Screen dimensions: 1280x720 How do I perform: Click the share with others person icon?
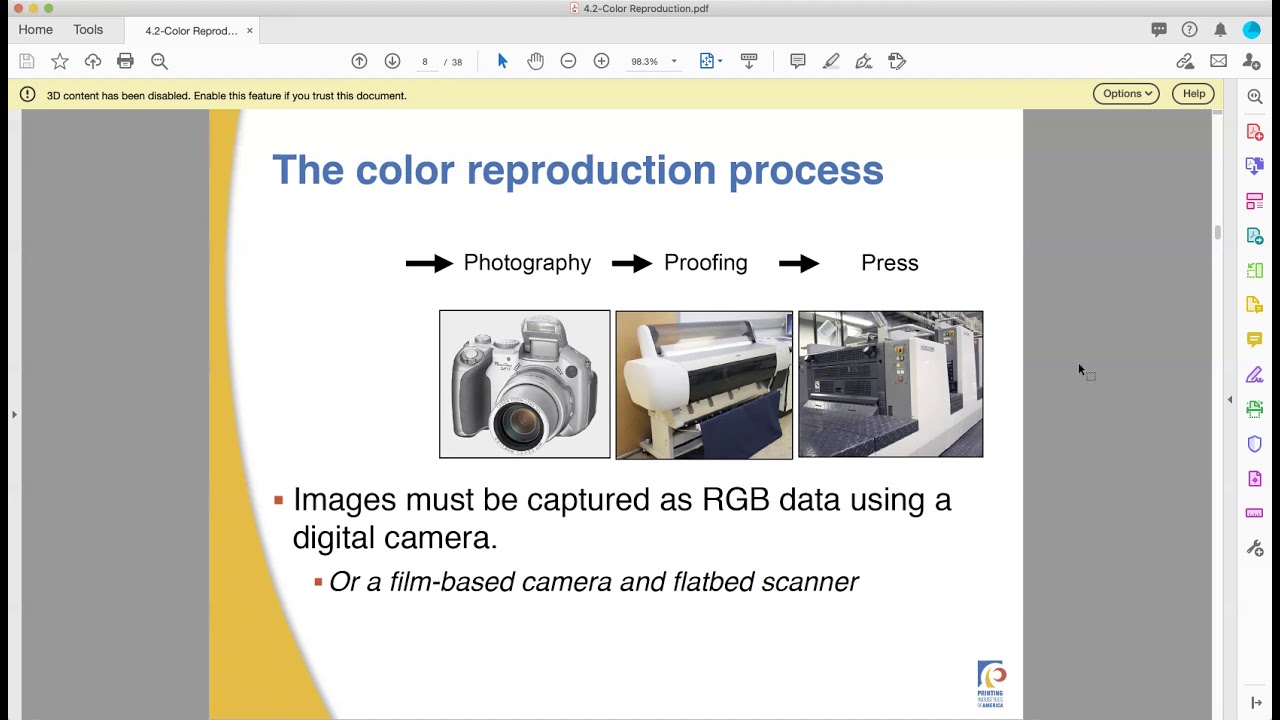(x=1251, y=61)
